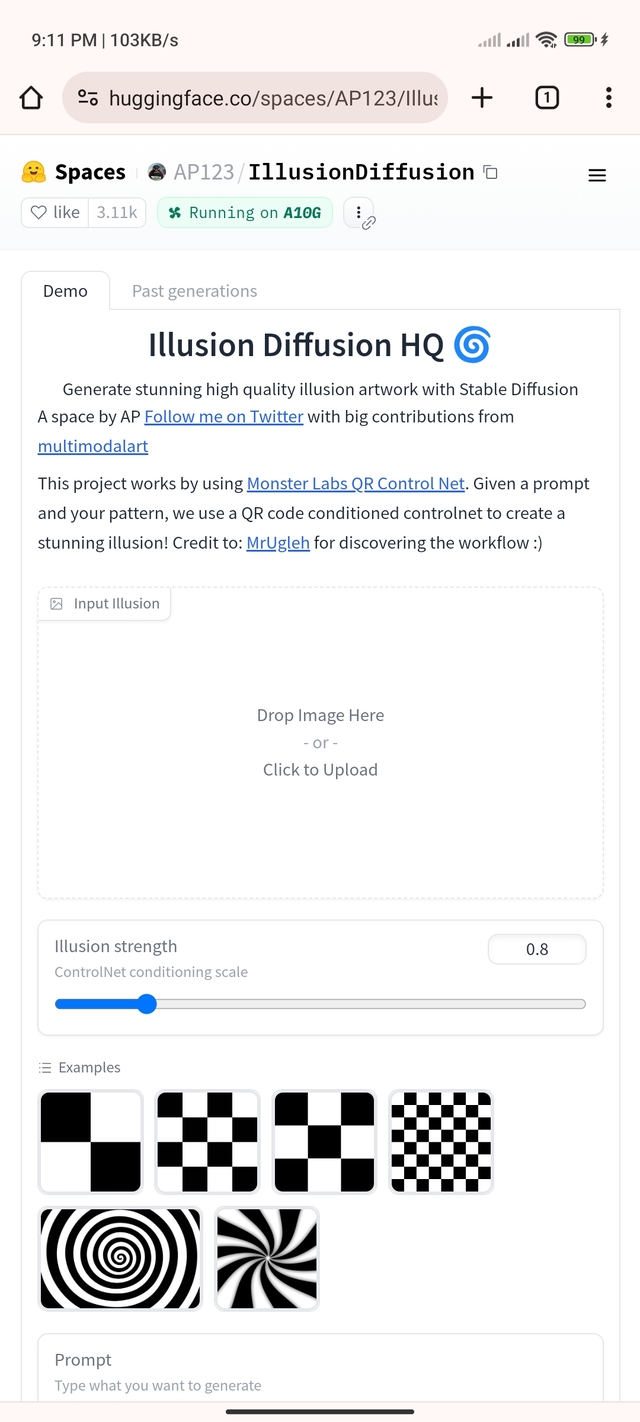Screen dimensions: 640x1422
Task: Copy the IllusionDiffusion space name icon
Action: (491, 172)
